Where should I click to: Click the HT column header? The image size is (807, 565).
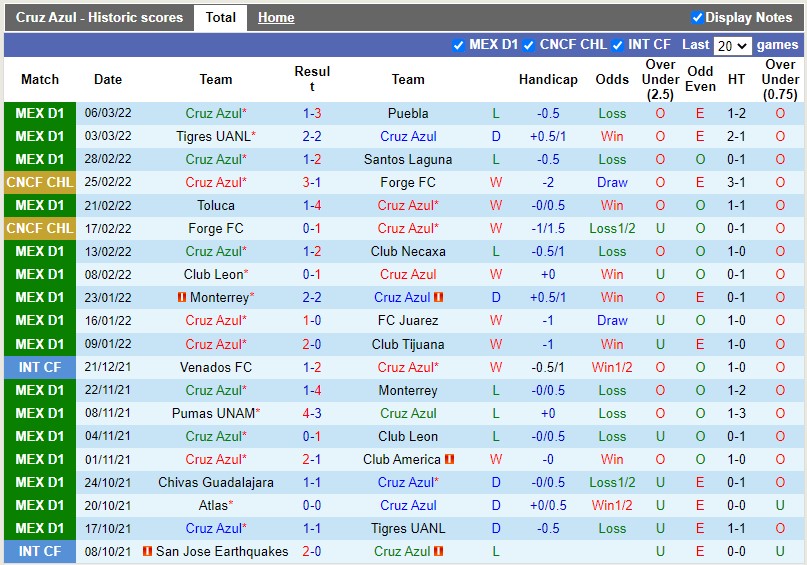click(736, 79)
